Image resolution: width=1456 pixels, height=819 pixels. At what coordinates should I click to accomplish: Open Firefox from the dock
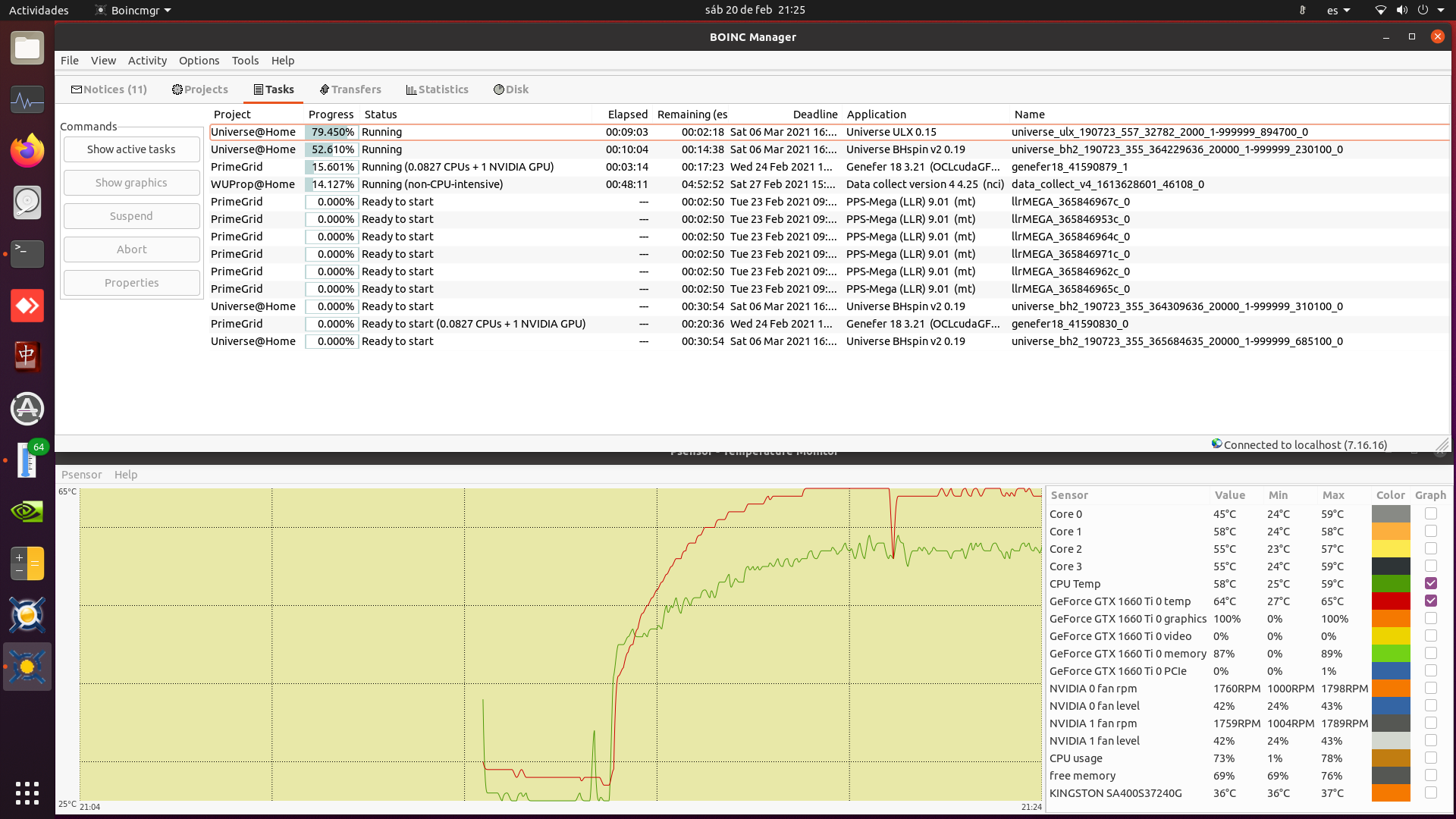pos(27,151)
